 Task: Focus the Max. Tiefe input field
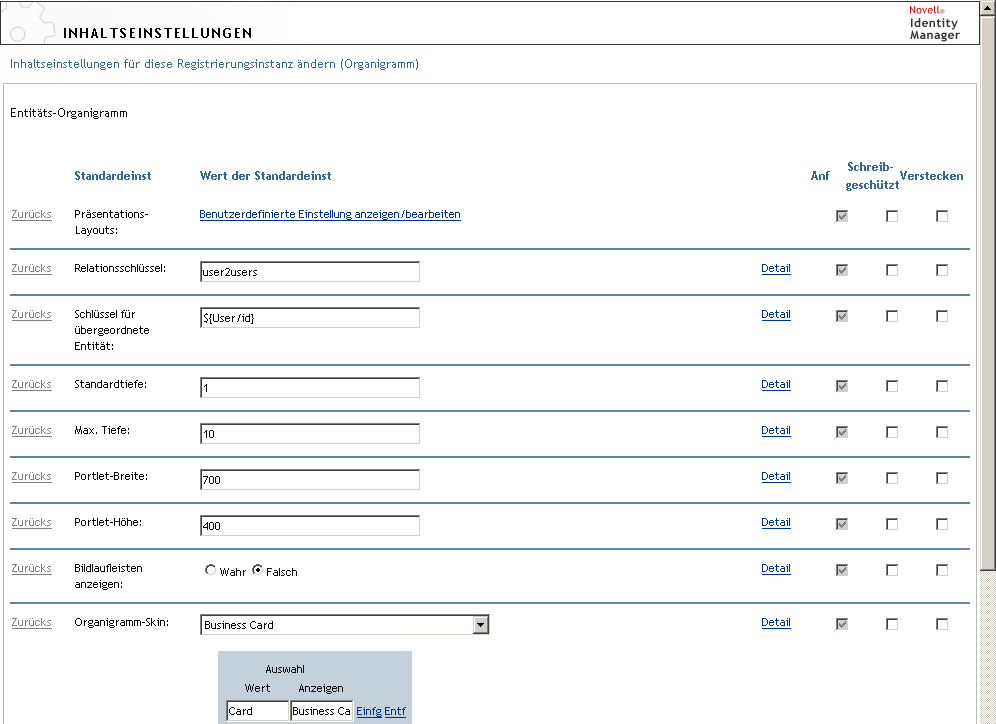[x=310, y=434]
